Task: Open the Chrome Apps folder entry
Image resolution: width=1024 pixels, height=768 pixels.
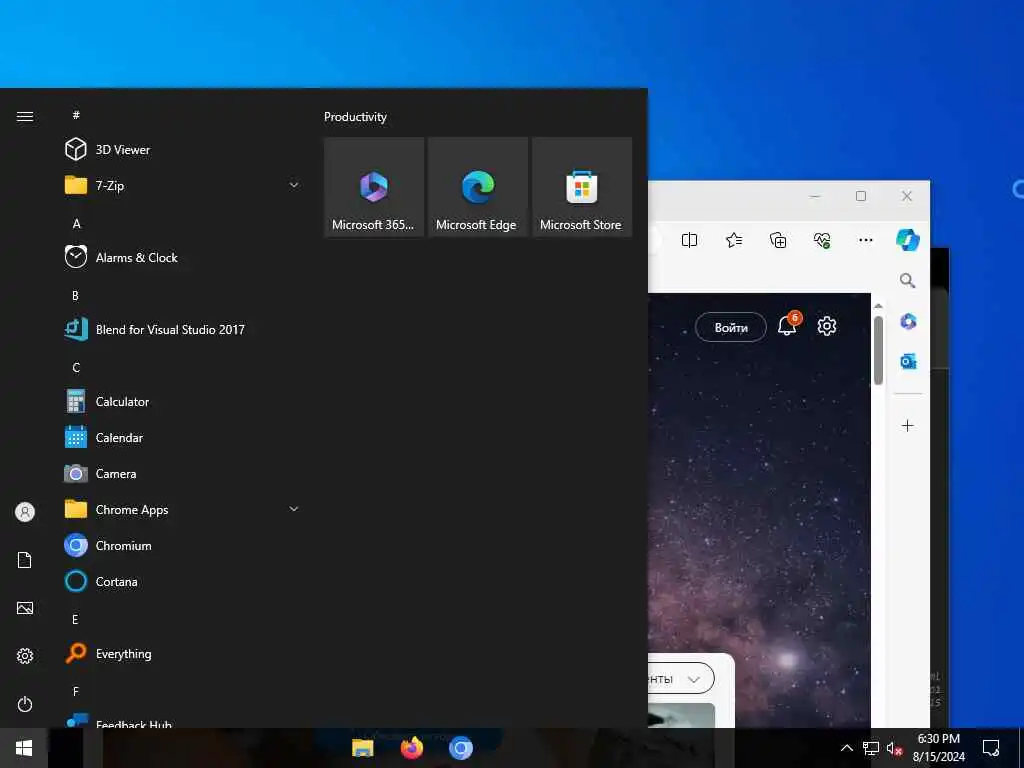Action: coord(183,509)
